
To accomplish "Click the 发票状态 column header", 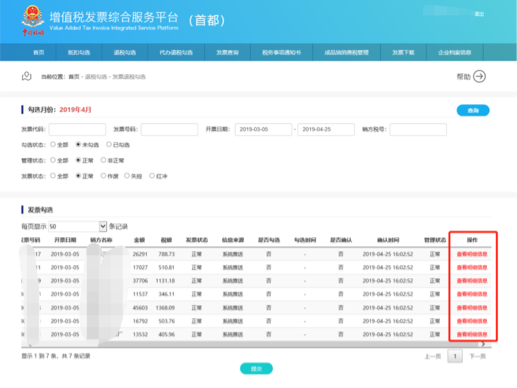I will click(x=197, y=240).
